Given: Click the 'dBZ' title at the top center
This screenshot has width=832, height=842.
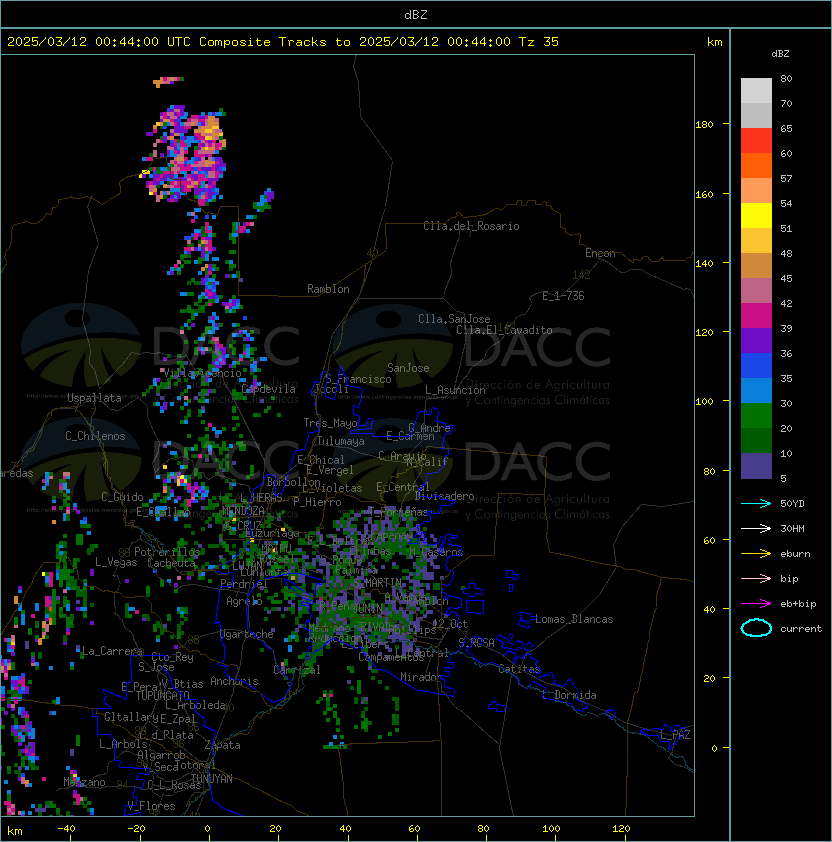Looking at the screenshot, I should [x=416, y=15].
